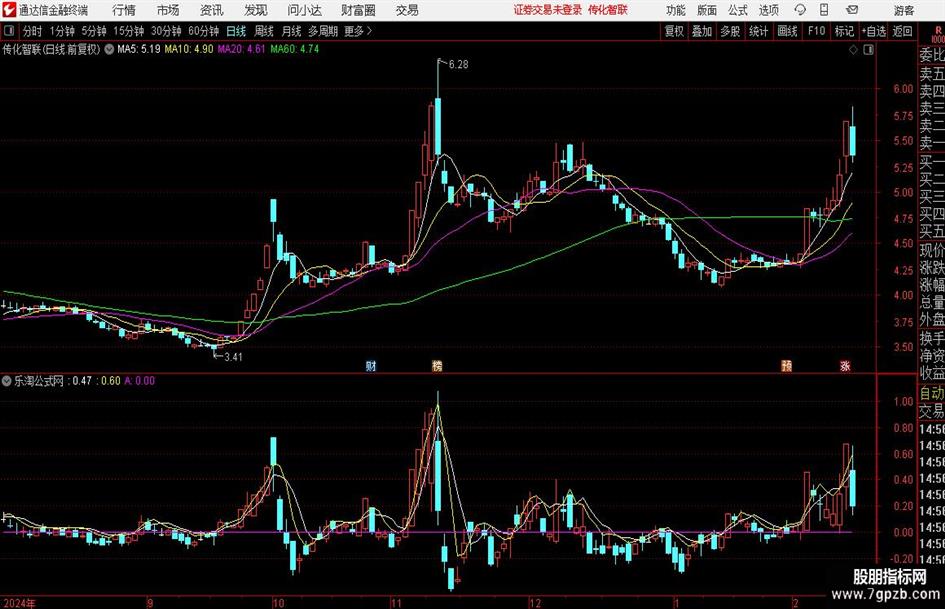The width and height of the screenshot is (945, 609).
Task: Click the customer service headset icon
Action: click(x=800, y=10)
